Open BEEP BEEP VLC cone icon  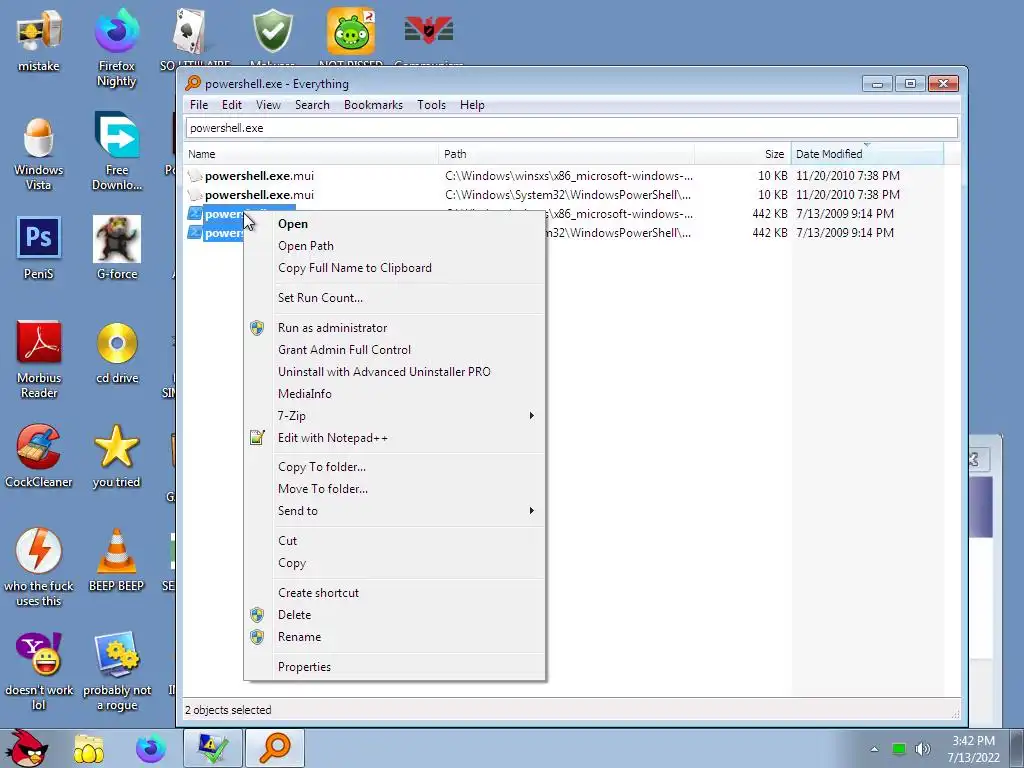tap(116, 560)
